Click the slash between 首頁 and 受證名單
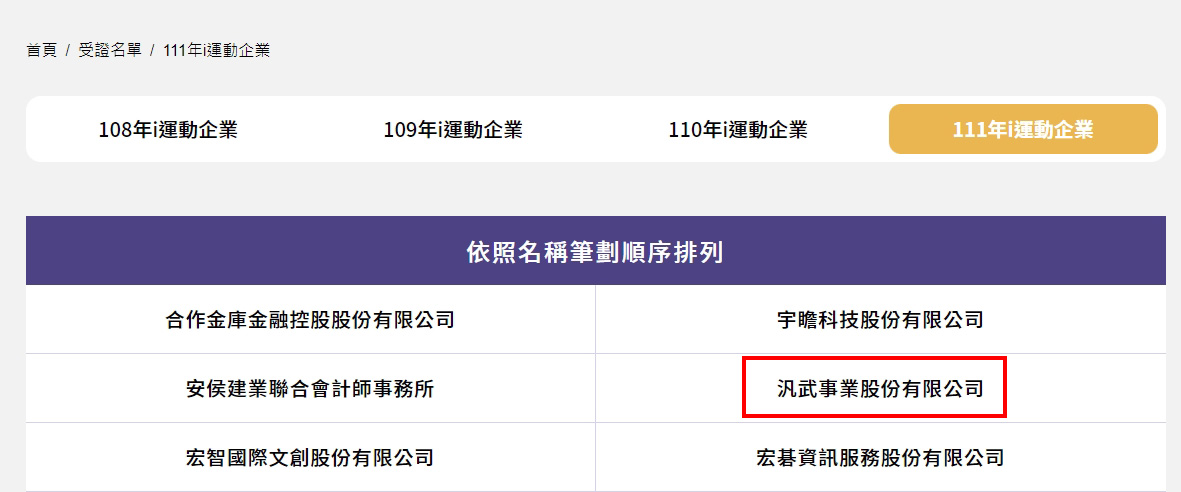 tap(68, 50)
